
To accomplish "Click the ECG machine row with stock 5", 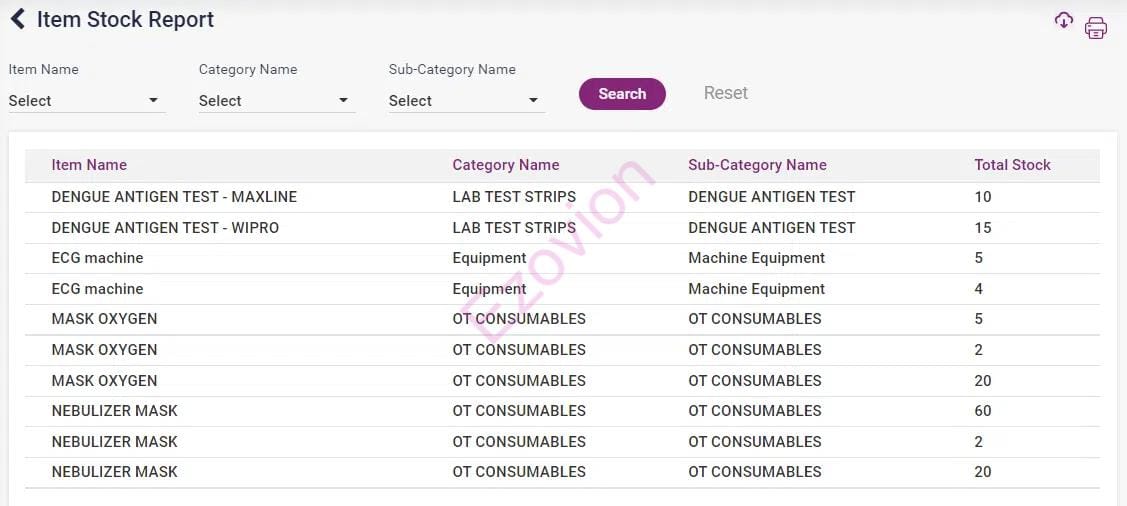I will tap(97, 258).
